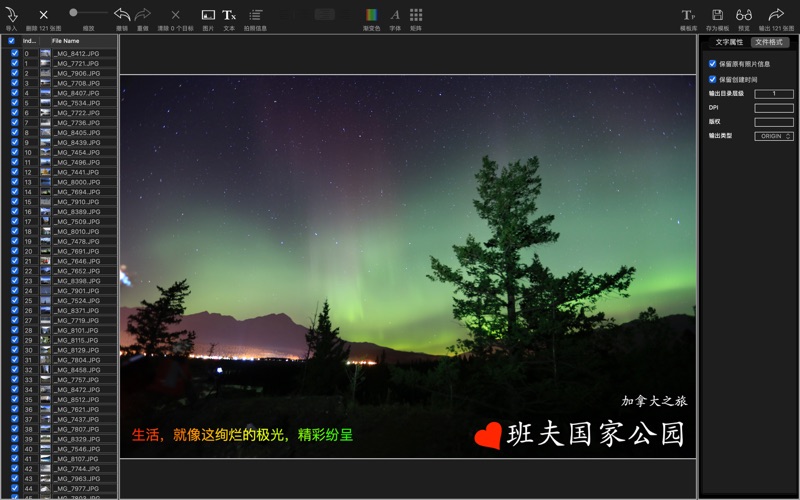This screenshot has width=800, height=500.
Task: Click the Preview (预览) glasses icon
Action: coord(744,15)
